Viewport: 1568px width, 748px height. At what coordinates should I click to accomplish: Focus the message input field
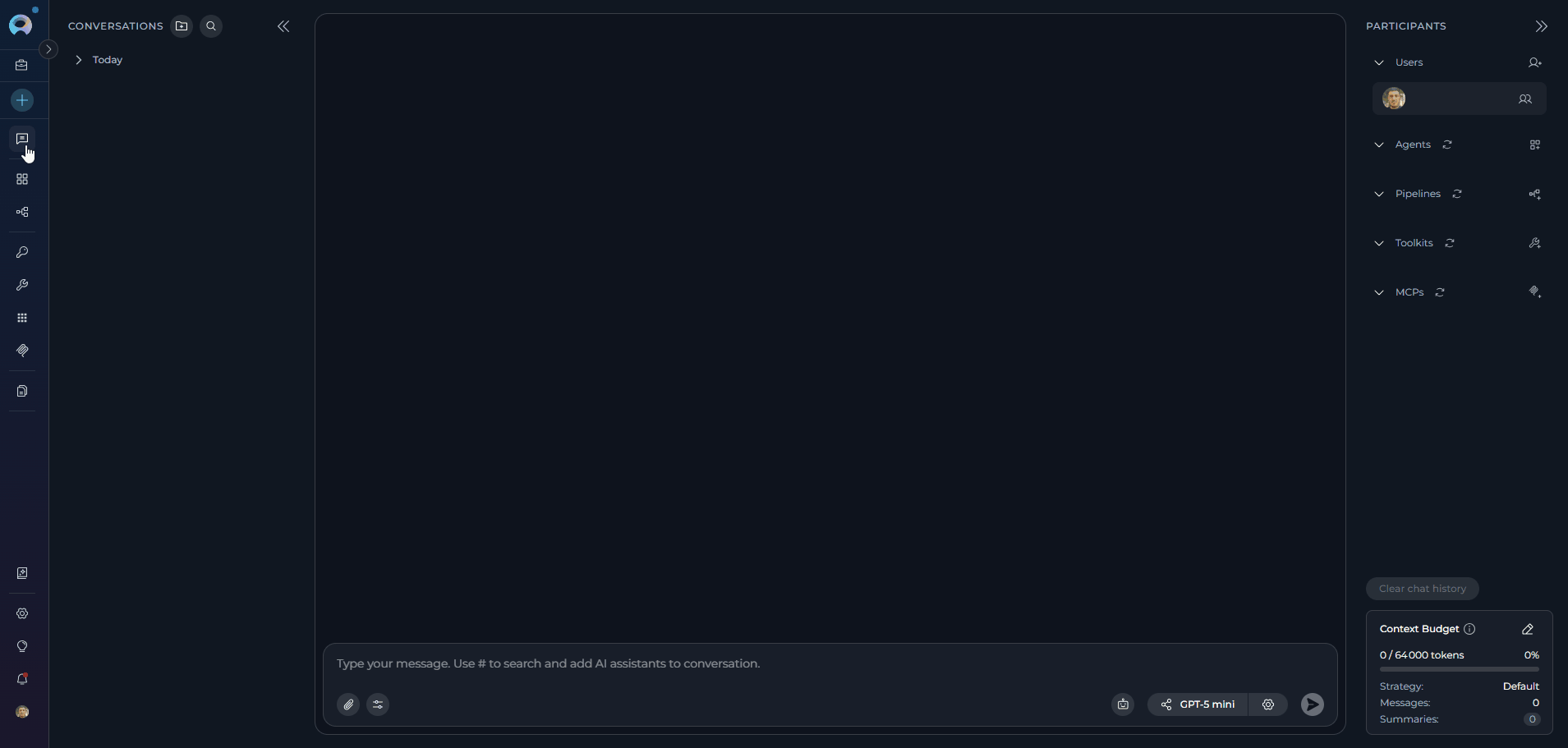click(x=830, y=663)
